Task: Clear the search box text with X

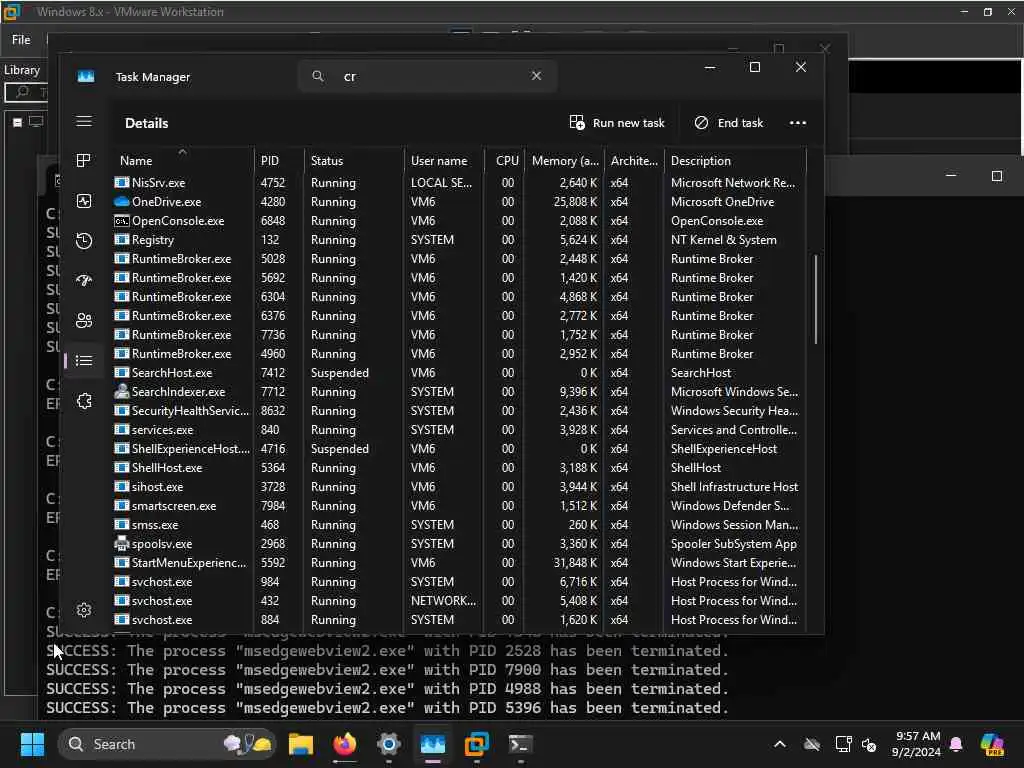Action: [x=536, y=76]
